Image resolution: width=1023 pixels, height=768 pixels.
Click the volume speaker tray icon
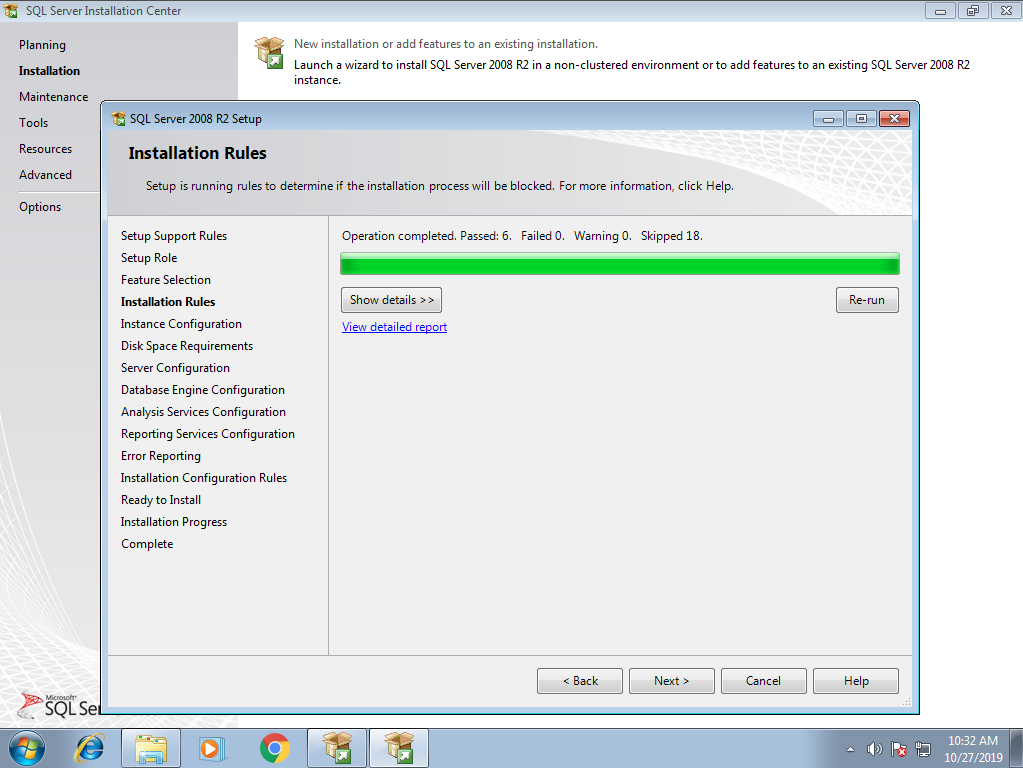(x=874, y=749)
